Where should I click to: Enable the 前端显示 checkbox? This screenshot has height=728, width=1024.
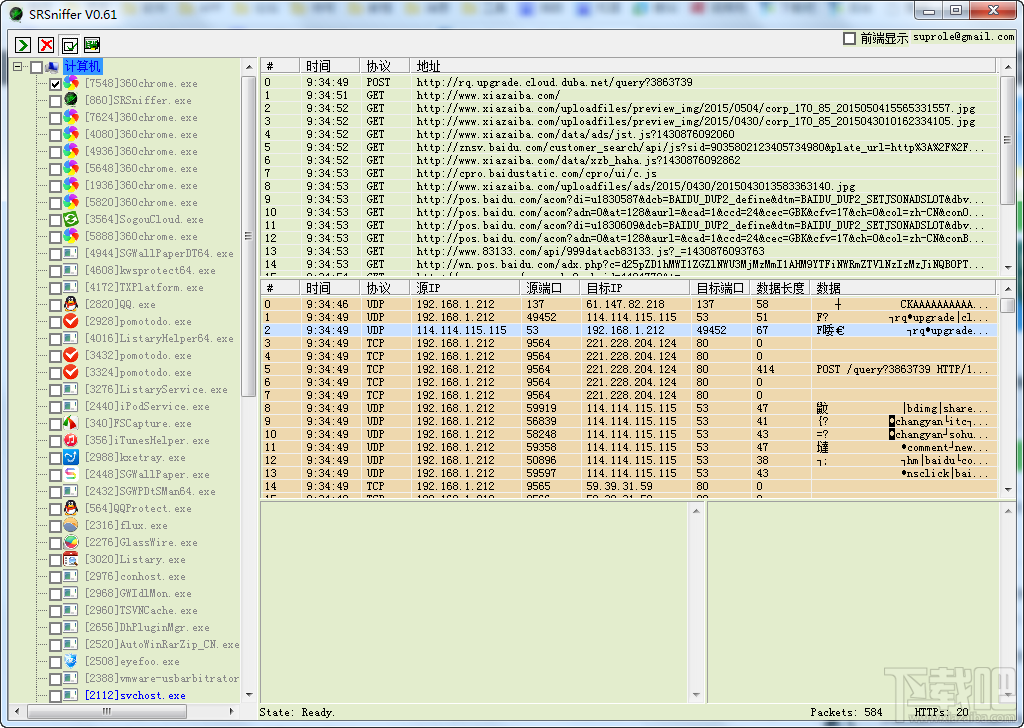[x=849, y=38]
